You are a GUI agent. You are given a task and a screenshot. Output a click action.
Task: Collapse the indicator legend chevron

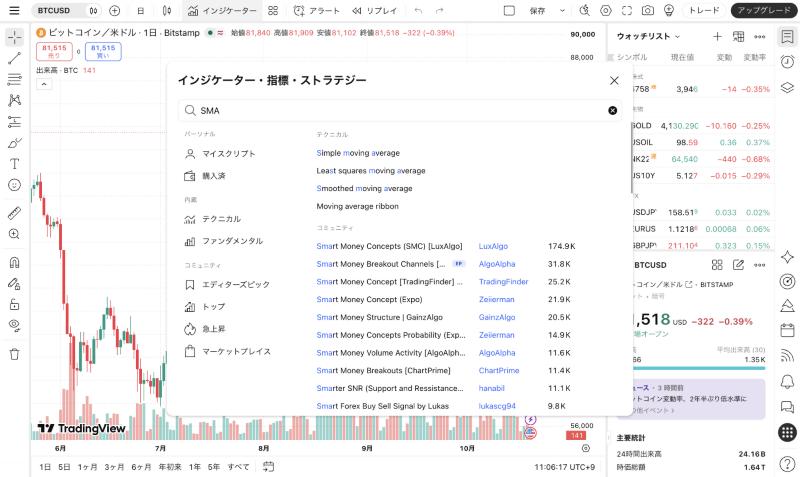click(x=44, y=84)
